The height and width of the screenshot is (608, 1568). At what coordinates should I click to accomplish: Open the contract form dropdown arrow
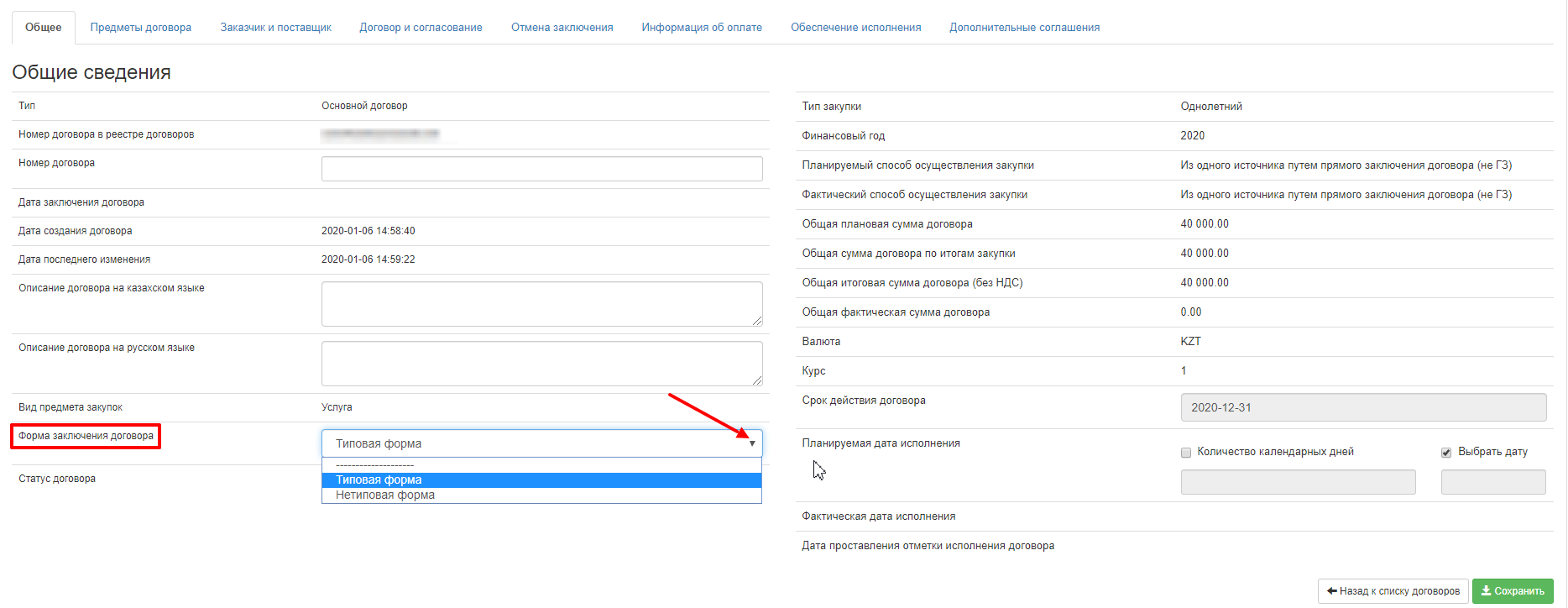(x=752, y=443)
